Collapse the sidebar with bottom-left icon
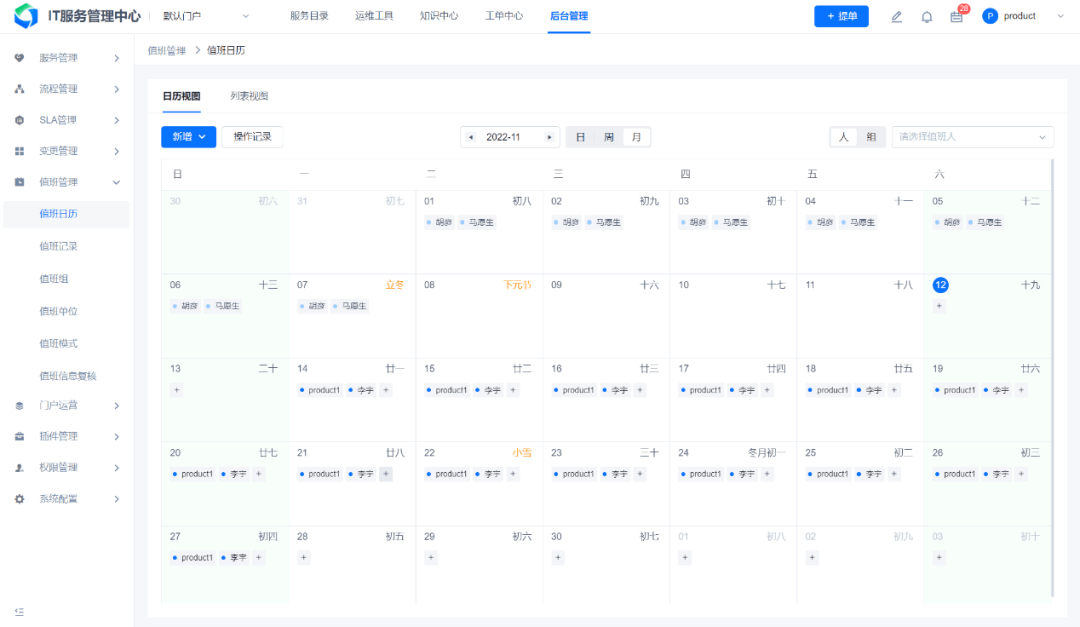1080x627 pixels. click(19, 612)
